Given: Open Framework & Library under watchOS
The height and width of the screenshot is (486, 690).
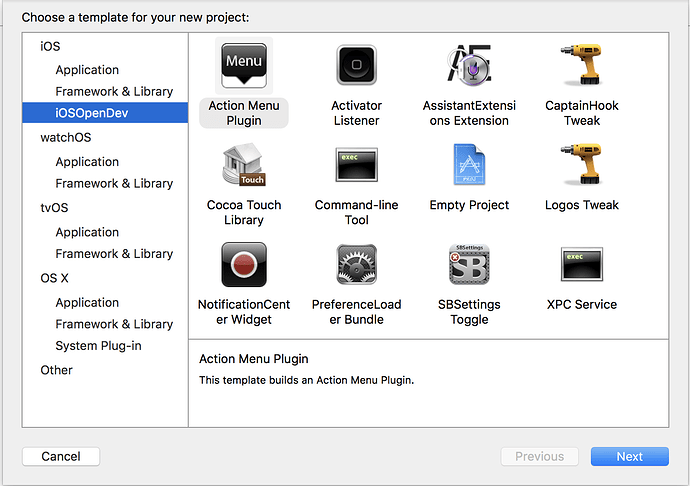Looking at the screenshot, I should click(114, 183).
